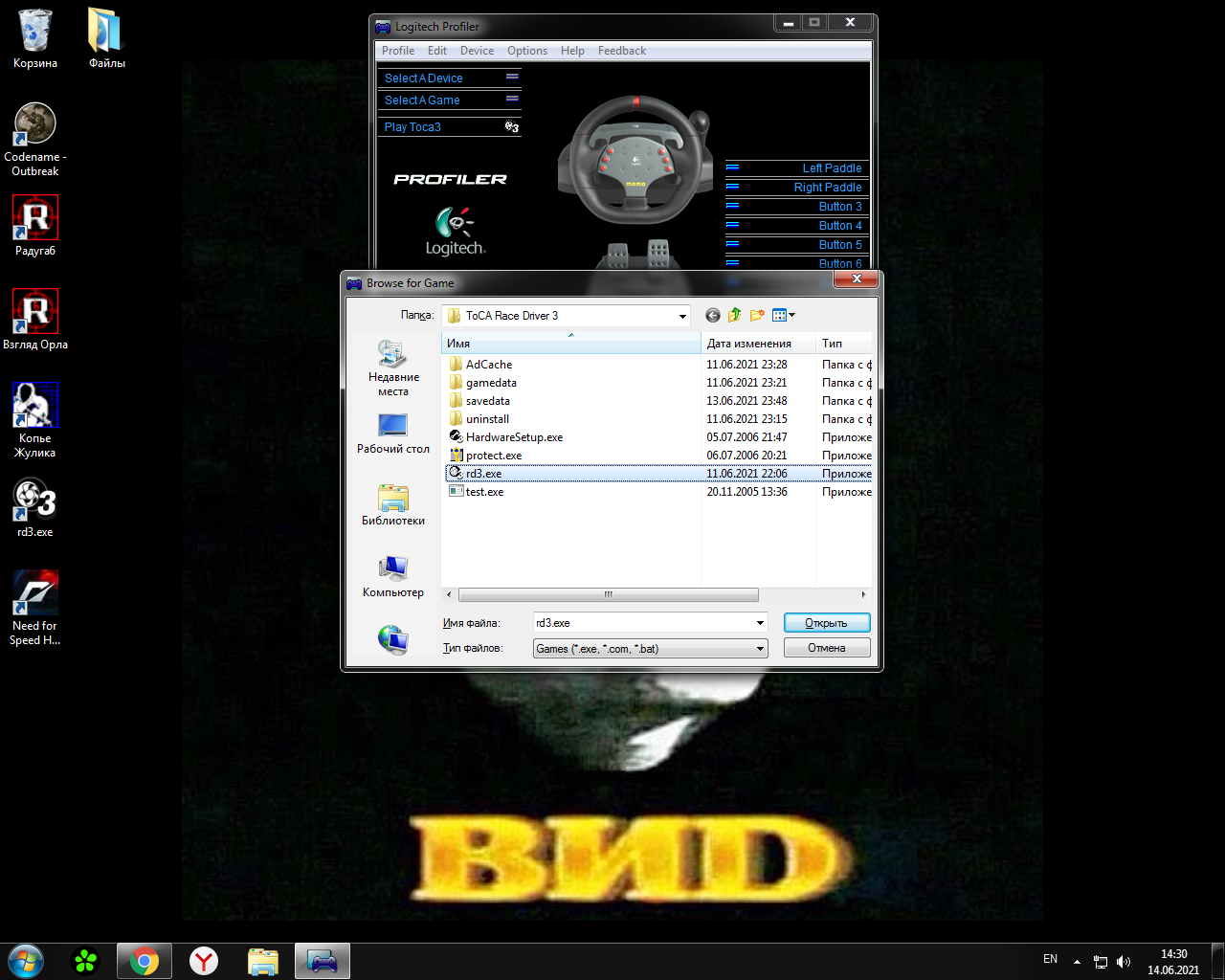Open the Help menu in Logitech Profiler
The width and height of the screenshot is (1225, 980).
tap(572, 51)
